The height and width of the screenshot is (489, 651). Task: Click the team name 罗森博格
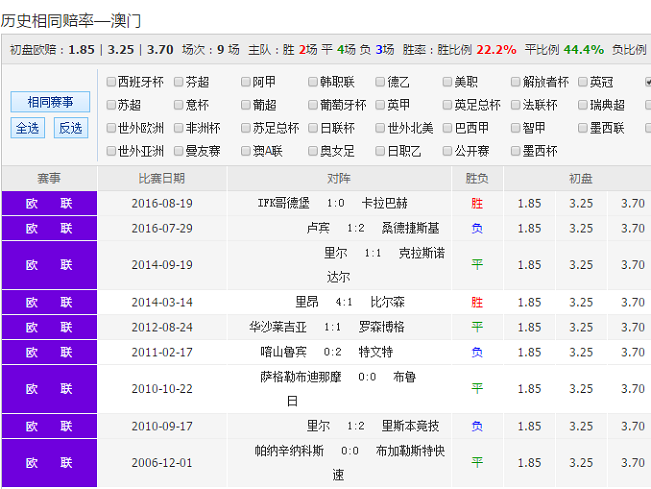click(x=382, y=327)
